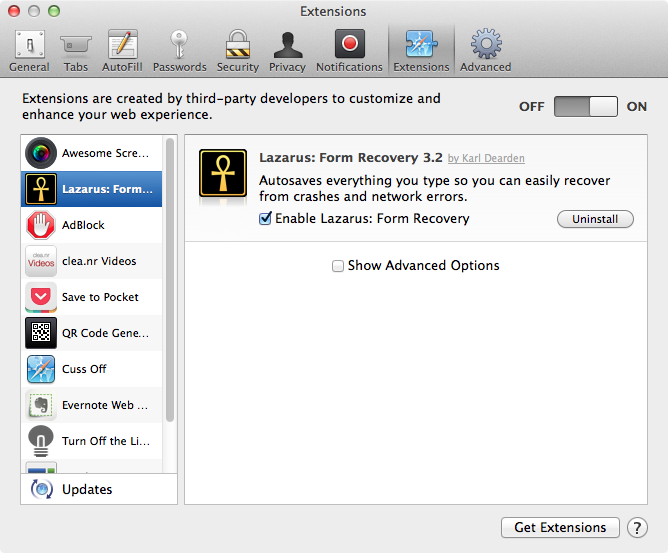Viewport: 668px width, 553px height.
Task: Click the Get Extensions button
Action: (x=559, y=527)
